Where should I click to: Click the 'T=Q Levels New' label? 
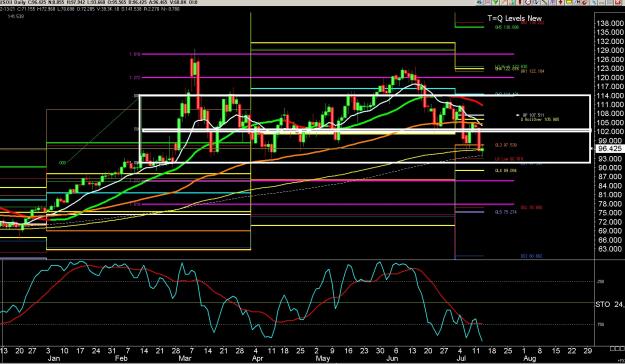point(515,18)
